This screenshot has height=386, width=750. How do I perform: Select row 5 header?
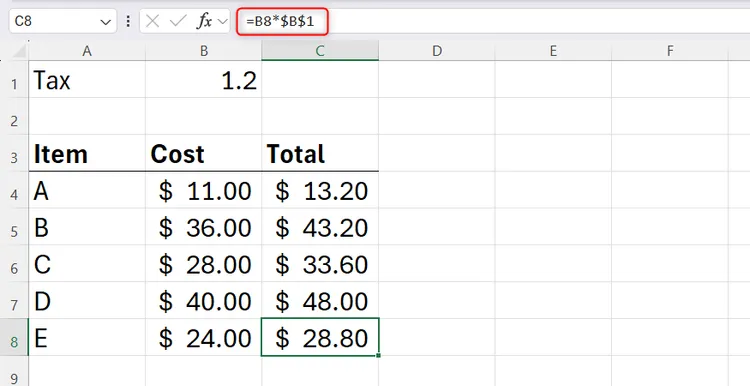tap(14, 227)
